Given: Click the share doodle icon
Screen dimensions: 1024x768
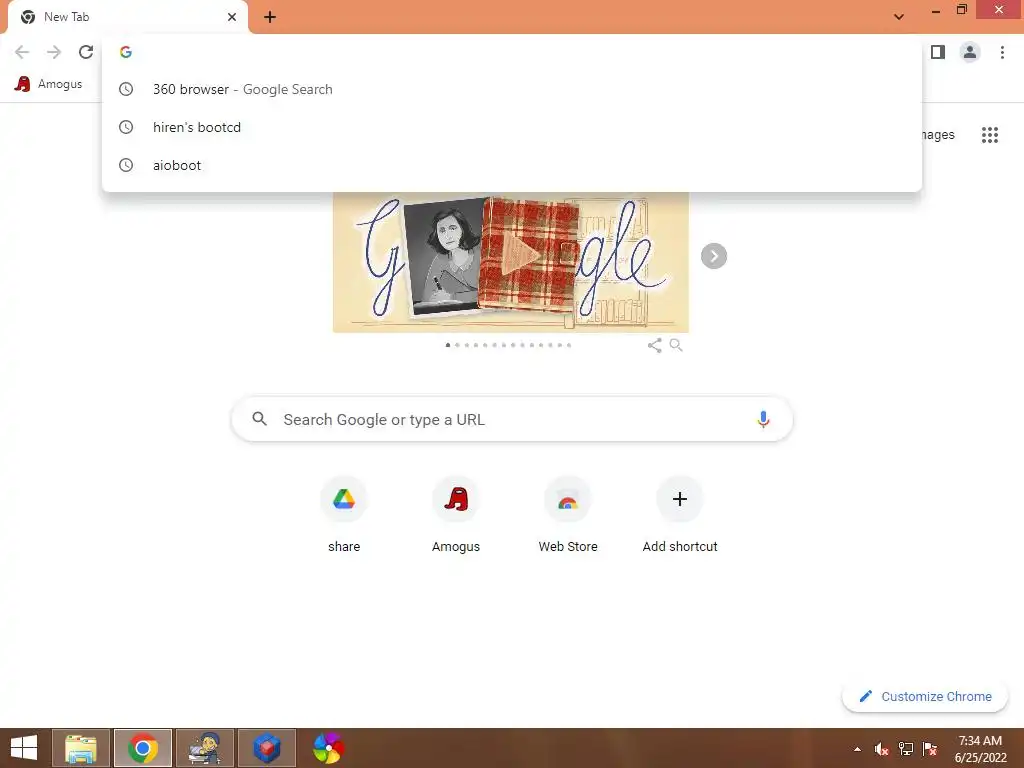Looking at the screenshot, I should tap(654, 345).
